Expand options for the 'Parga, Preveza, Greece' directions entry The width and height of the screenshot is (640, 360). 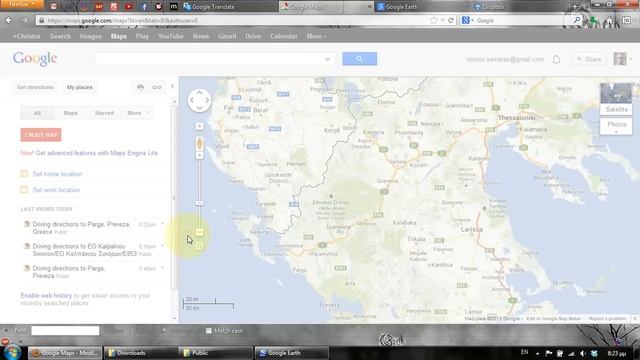pyautogui.click(x=162, y=224)
